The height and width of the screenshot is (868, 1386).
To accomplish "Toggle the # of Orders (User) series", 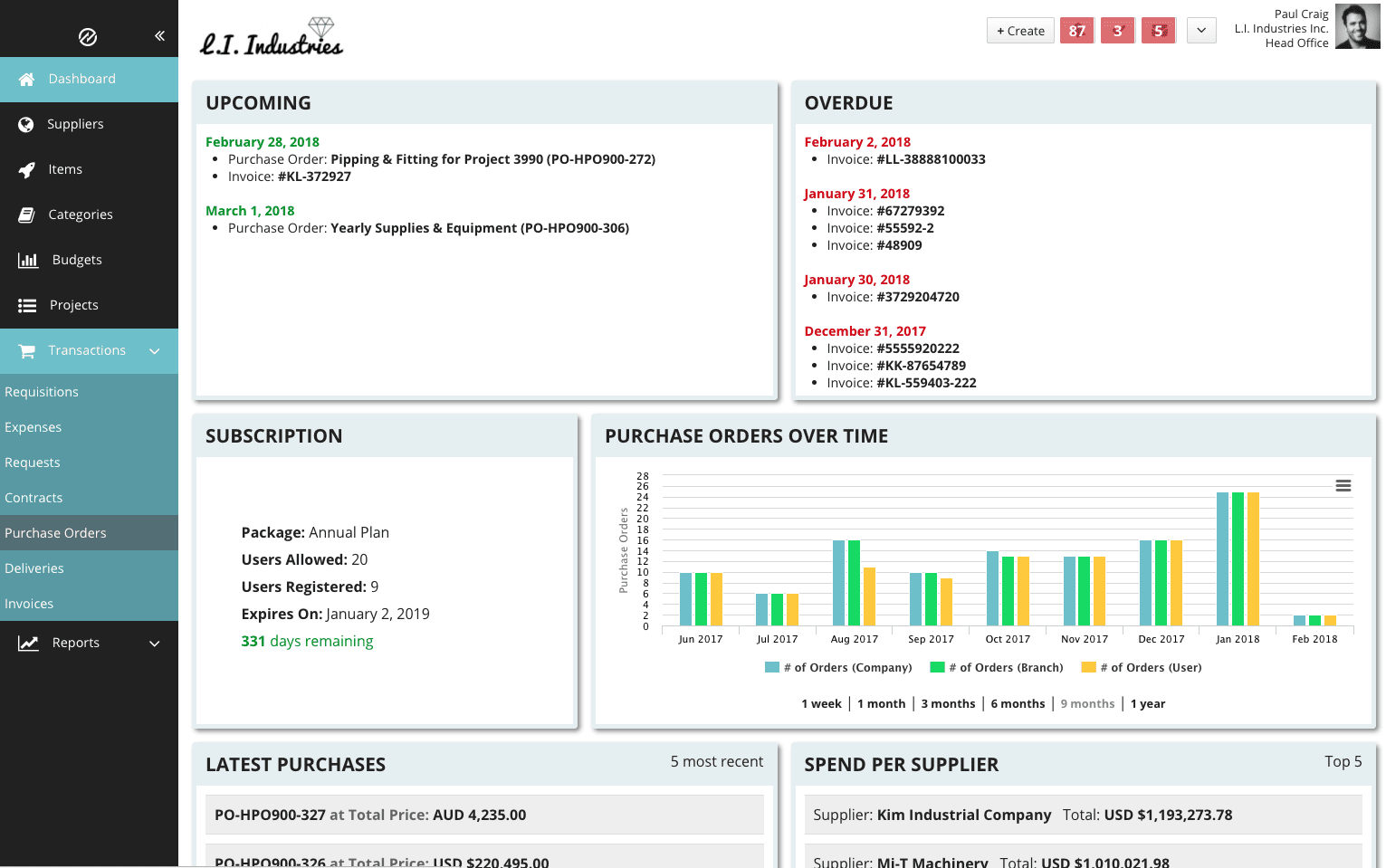I will click(x=1147, y=667).
